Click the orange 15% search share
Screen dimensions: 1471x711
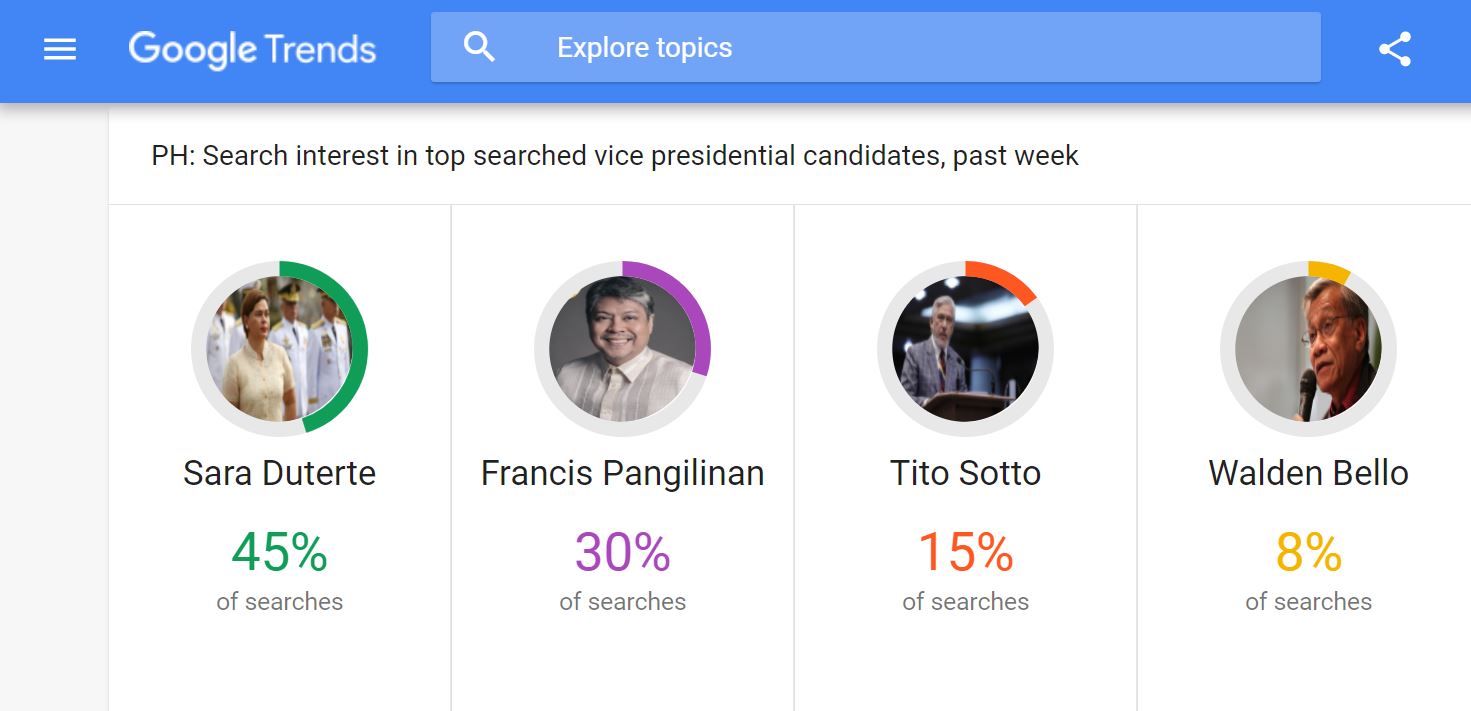click(965, 552)
